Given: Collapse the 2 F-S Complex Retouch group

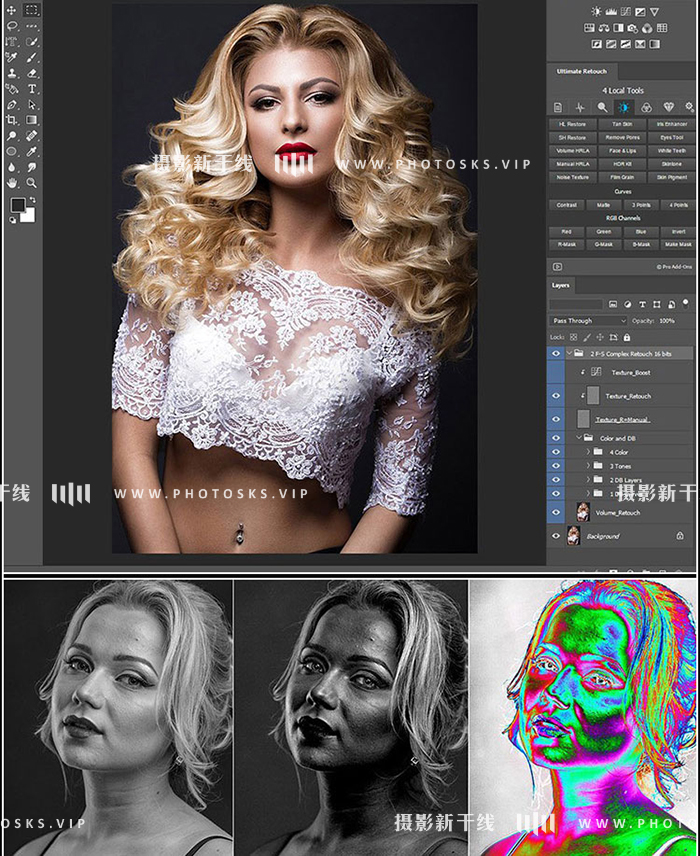Looking at the screenshot, I should coord(570,354).
